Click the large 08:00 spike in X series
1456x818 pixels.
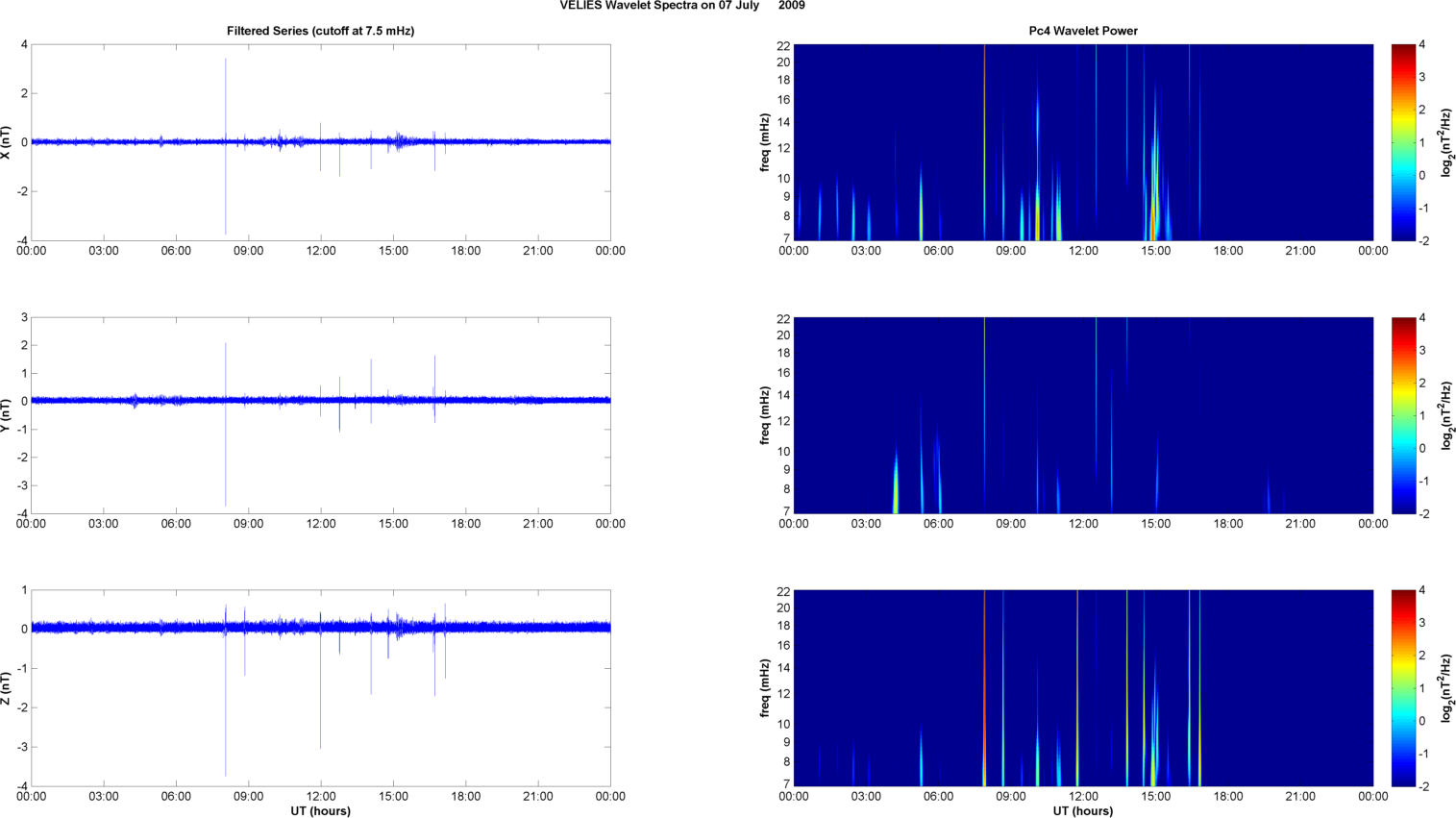click(226, 96)
